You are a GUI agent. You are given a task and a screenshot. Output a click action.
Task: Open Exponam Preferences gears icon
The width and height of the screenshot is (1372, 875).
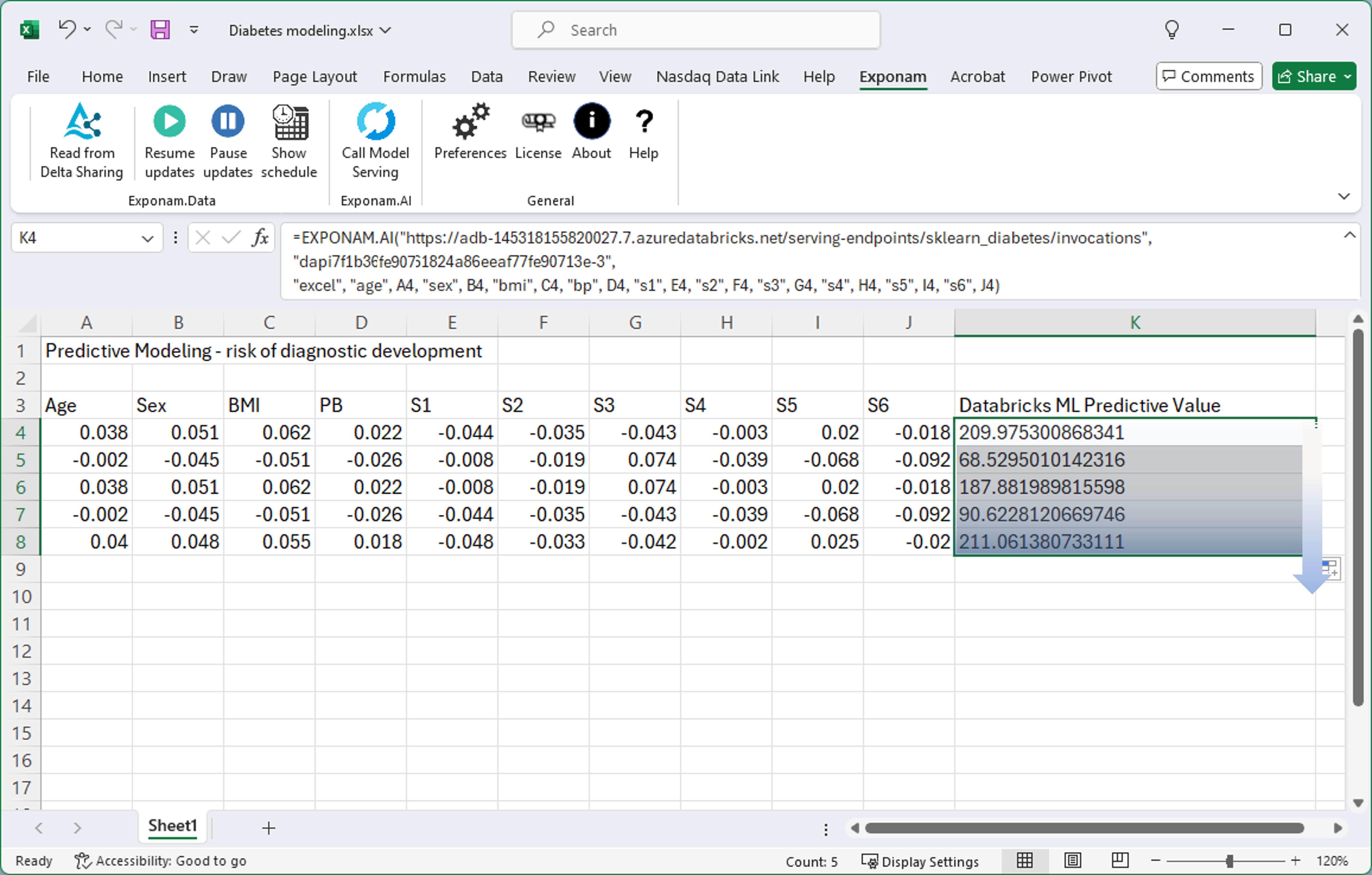click(x=470, y=121)
